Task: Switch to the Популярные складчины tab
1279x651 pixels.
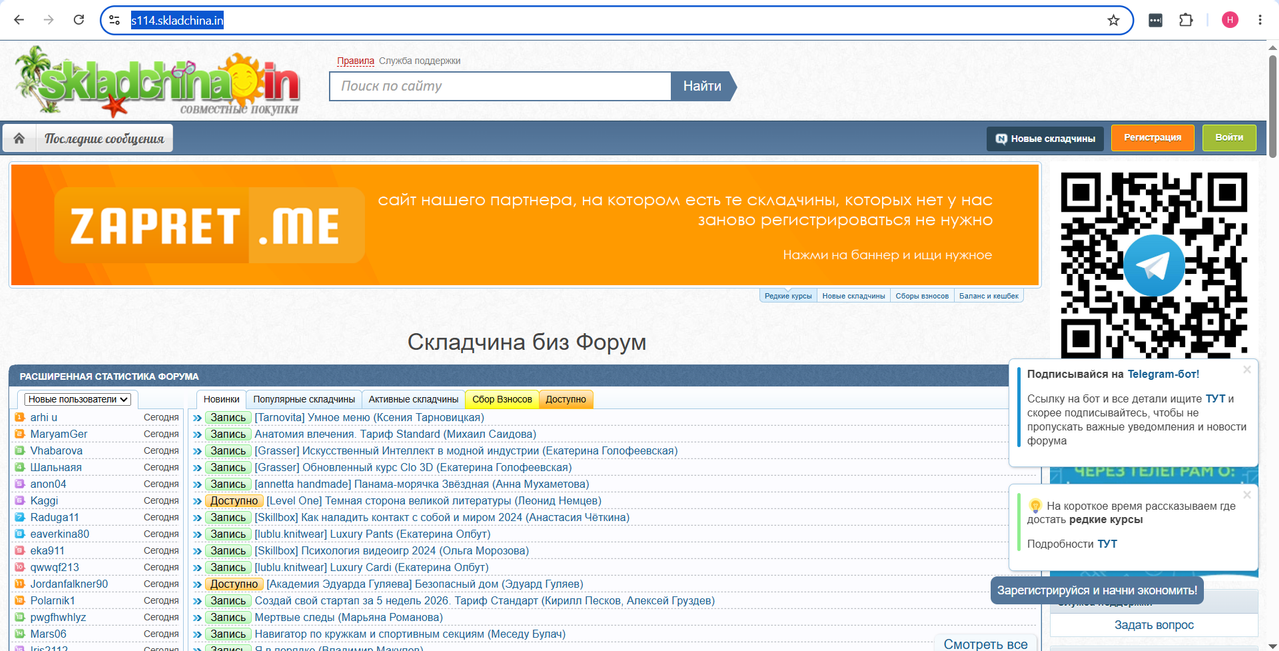Action: click(x=304, y=399)
